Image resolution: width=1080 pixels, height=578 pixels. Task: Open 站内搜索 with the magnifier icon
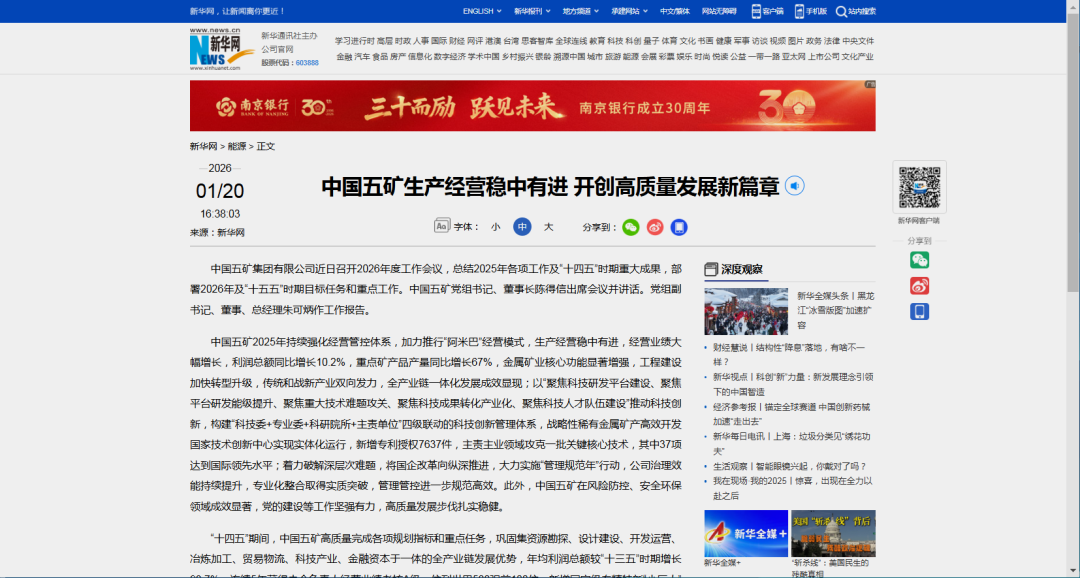pyautogui.click(x=842, y=11)
